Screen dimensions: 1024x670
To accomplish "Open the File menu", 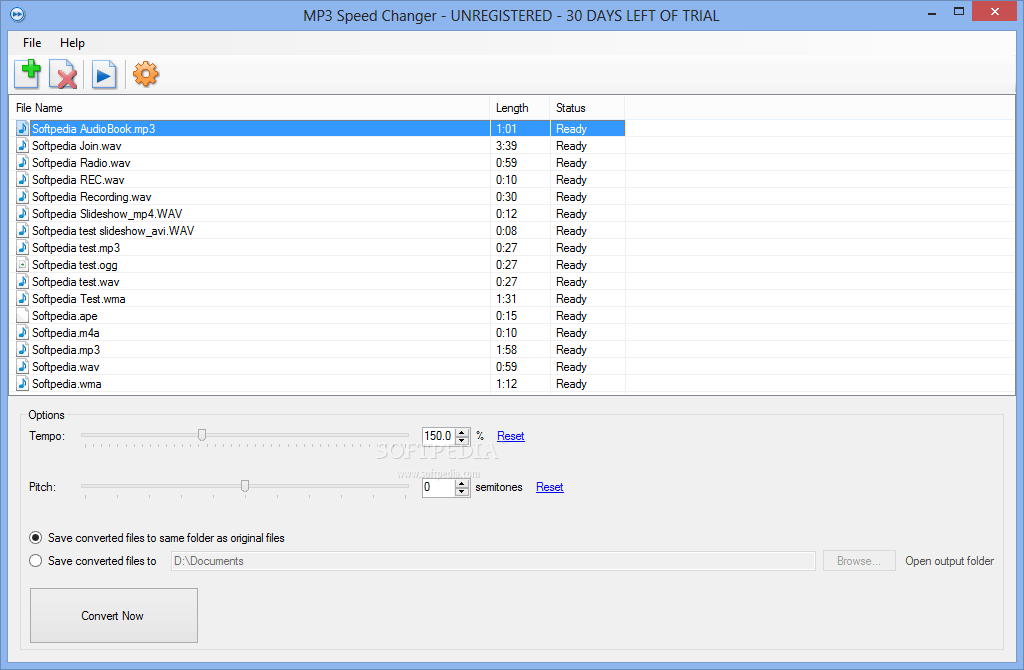I will point(31,43).
